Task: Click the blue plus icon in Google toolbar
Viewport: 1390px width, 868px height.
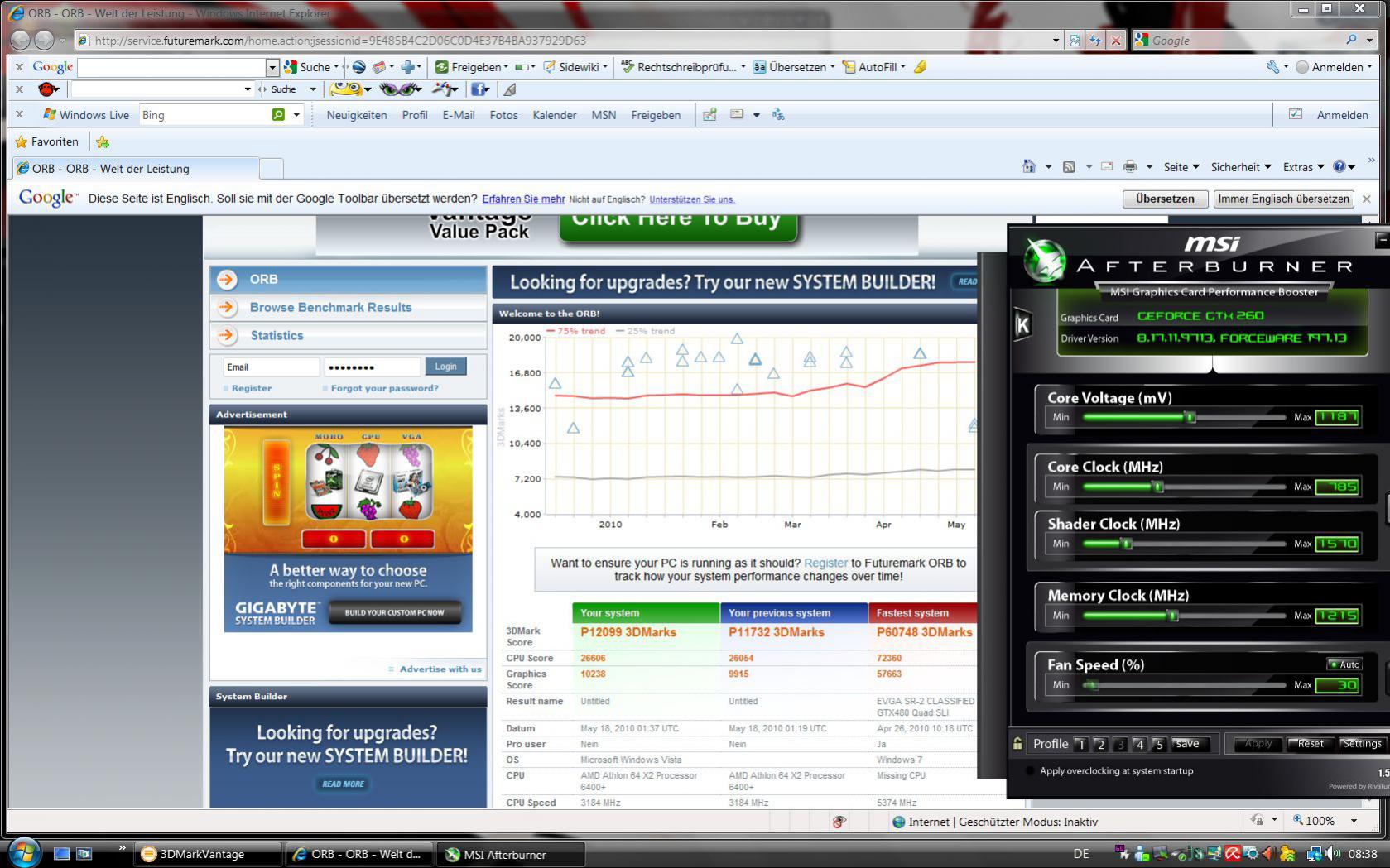Action: coord(407,67)
